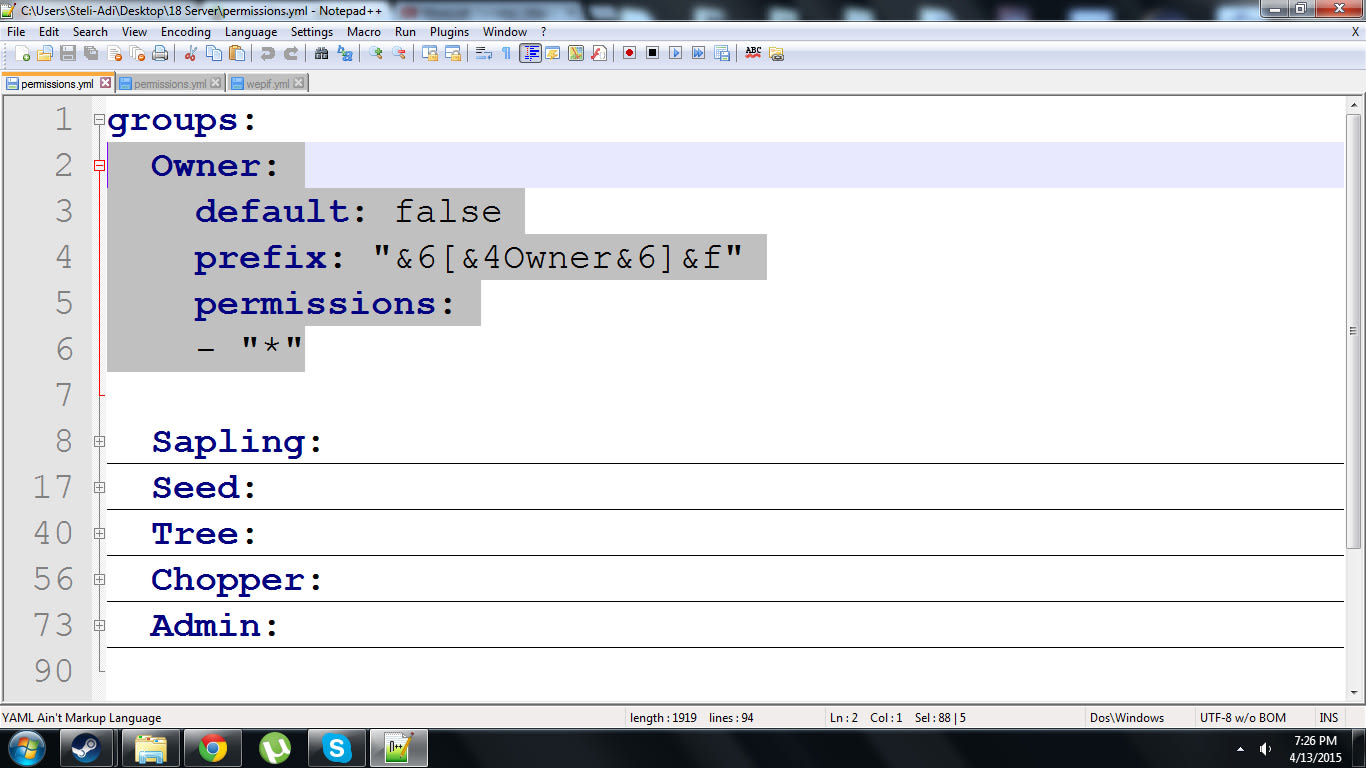This screenshot has height=768, width=1366.
Task: Click the Print toolbar icon
Action: (x=160, y=53)
